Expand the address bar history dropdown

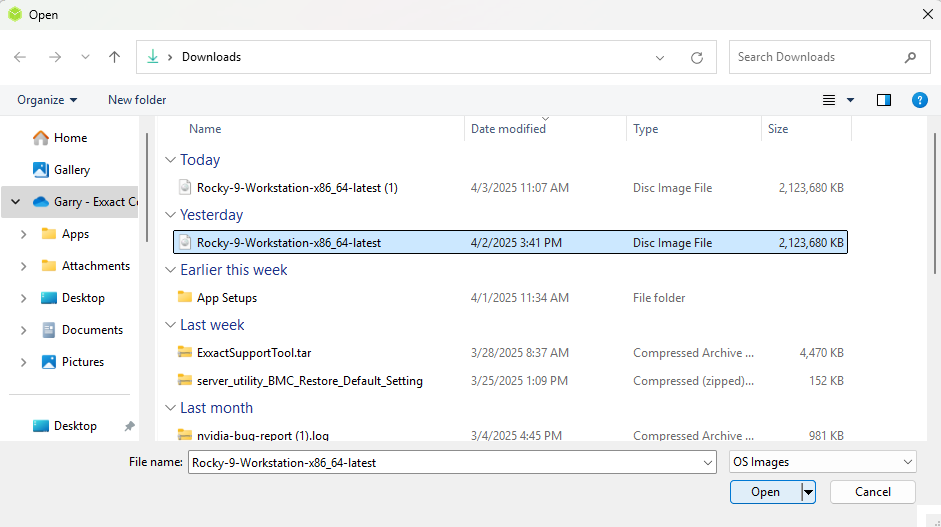[x=660, y=58]
